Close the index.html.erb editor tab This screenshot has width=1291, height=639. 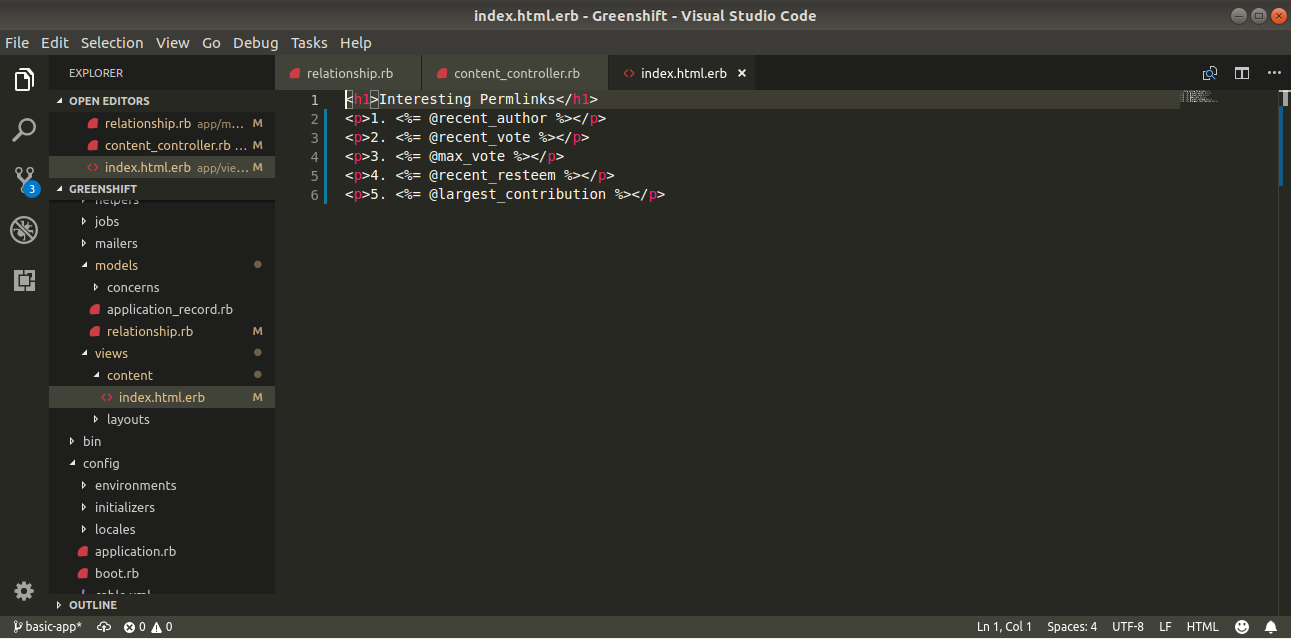[742, 73]
